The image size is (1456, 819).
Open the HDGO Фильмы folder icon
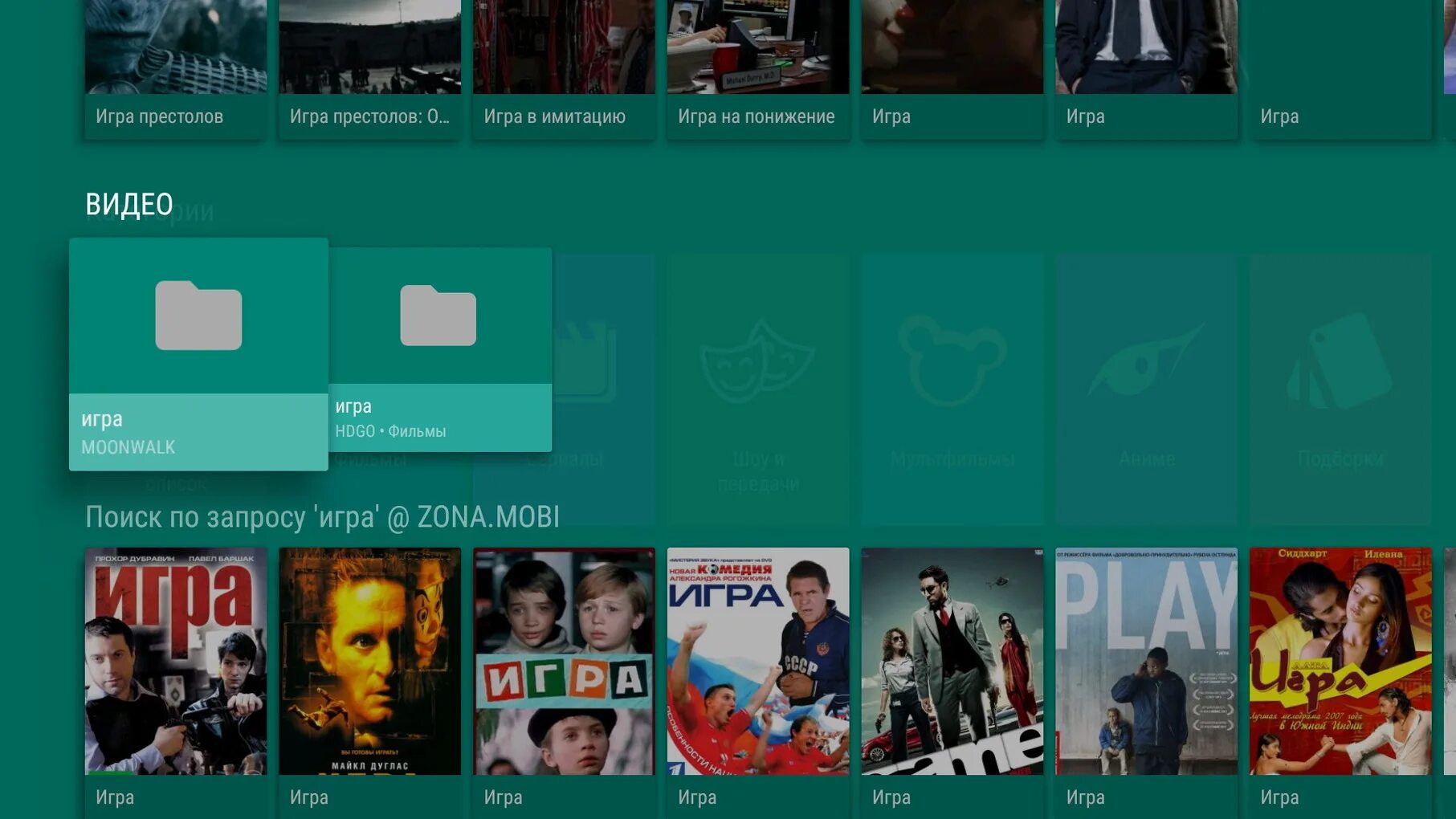pos(438,316)
